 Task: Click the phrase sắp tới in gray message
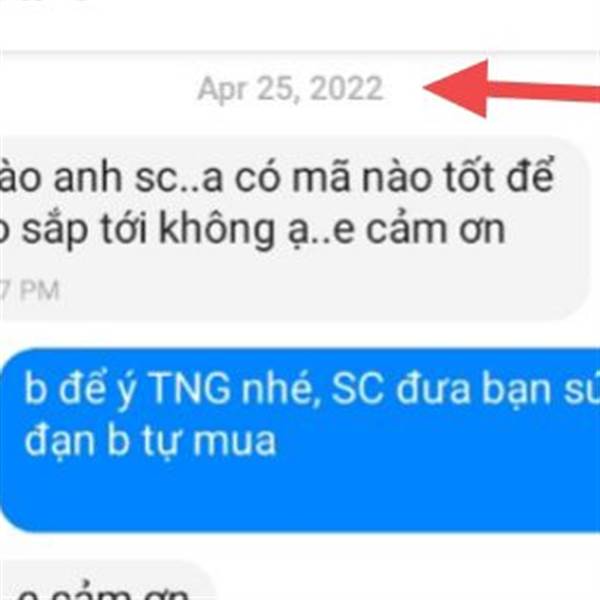click(84, 230)
